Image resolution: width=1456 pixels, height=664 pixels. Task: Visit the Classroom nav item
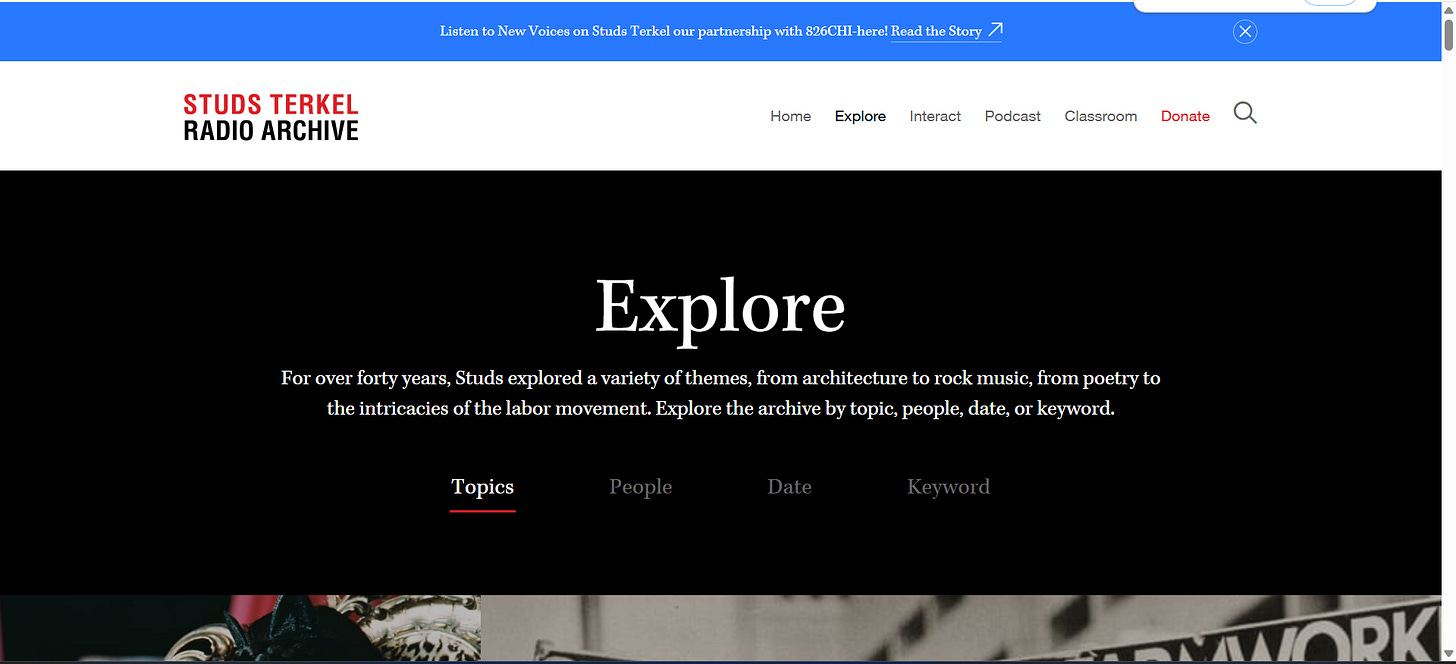click(1100, 116)
